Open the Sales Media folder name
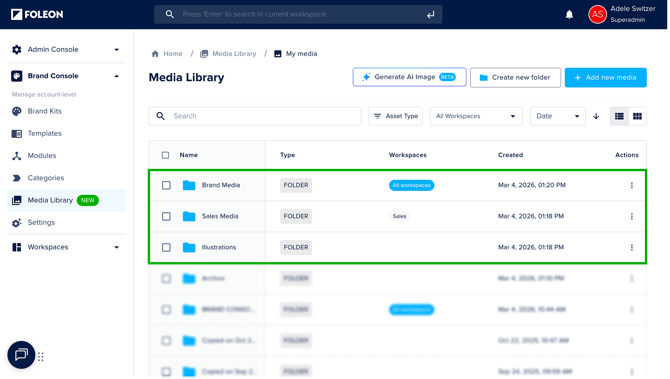This screenshot has width=670, height=379. (x=220, y=217)
